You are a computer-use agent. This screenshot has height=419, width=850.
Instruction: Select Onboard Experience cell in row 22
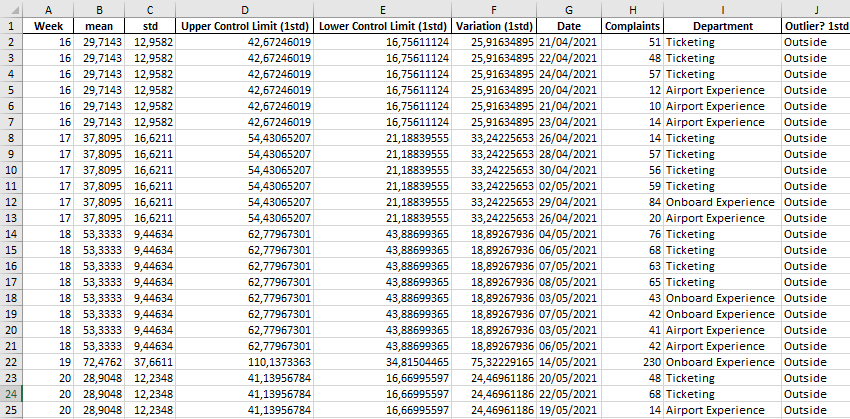(723, 362)
